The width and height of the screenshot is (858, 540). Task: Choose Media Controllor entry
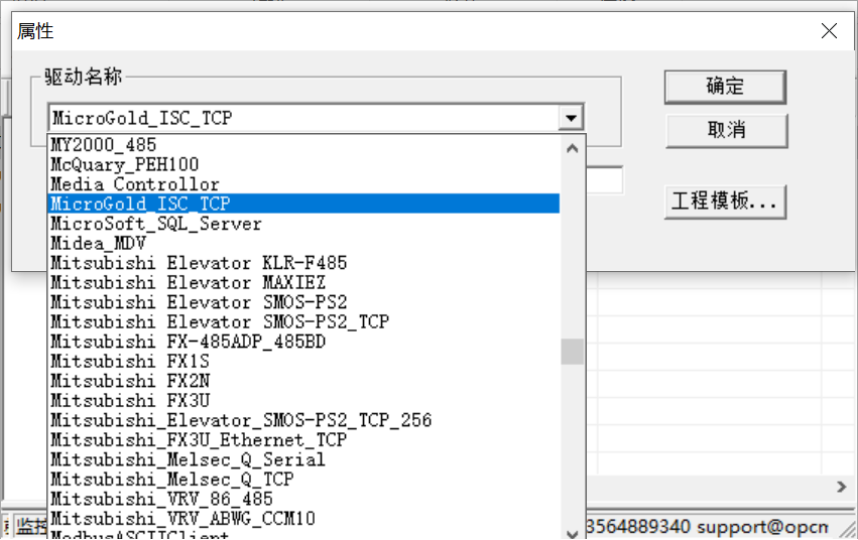point(304,184)
